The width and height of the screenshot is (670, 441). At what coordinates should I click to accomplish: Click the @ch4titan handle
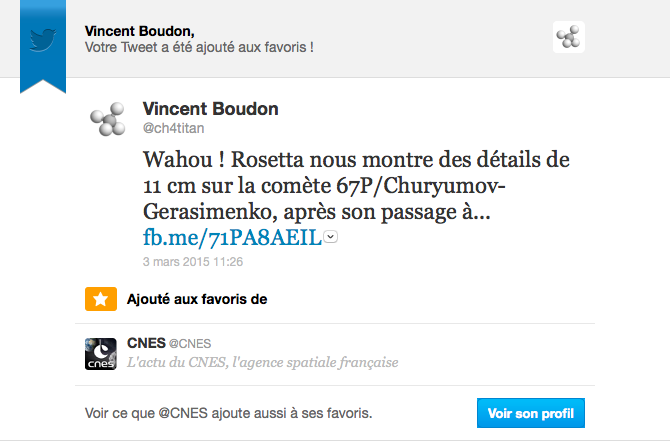tap(174, 128)
